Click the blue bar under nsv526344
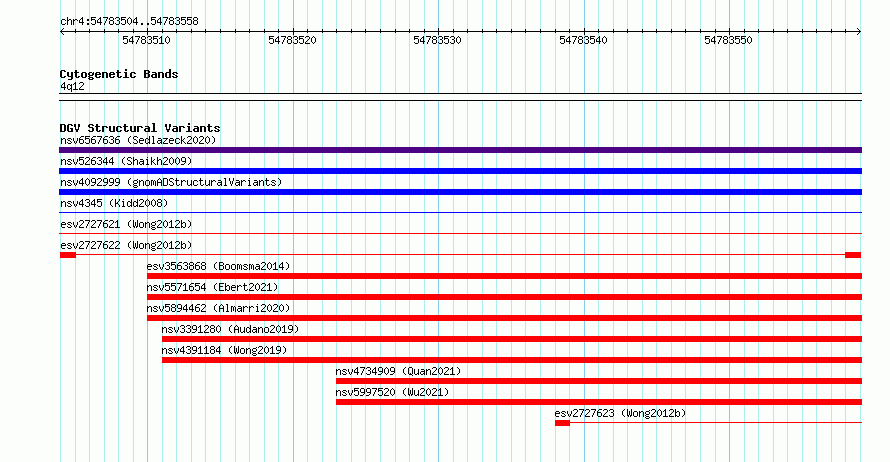The width and height of the screenshot is (890, 462). pyautogui.click(x=460, y=171)
